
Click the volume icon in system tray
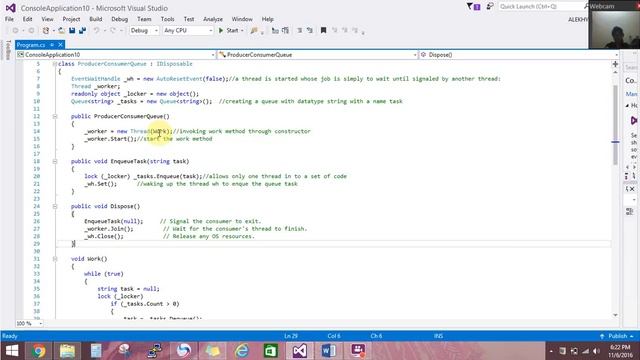(596, 351)
